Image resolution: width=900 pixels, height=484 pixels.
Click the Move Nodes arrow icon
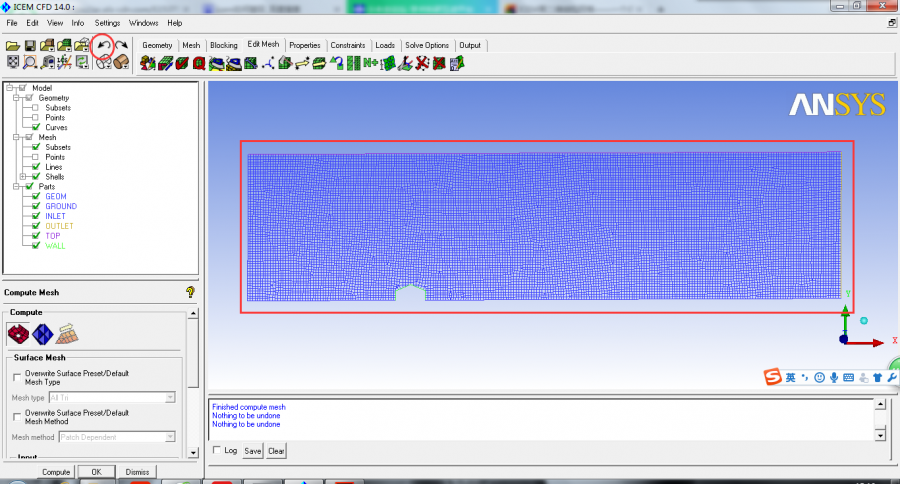(x=302, y=63)
